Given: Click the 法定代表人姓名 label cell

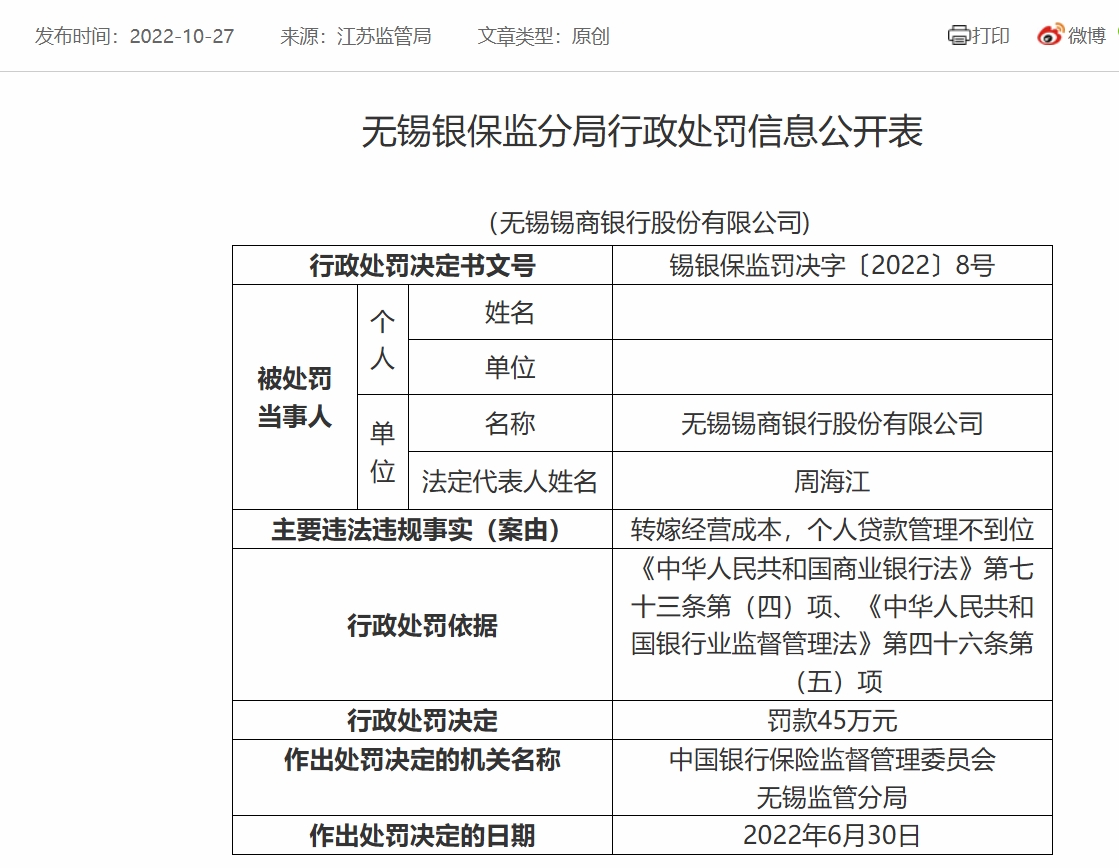Looking at the screenshot, I should point(510,481).
